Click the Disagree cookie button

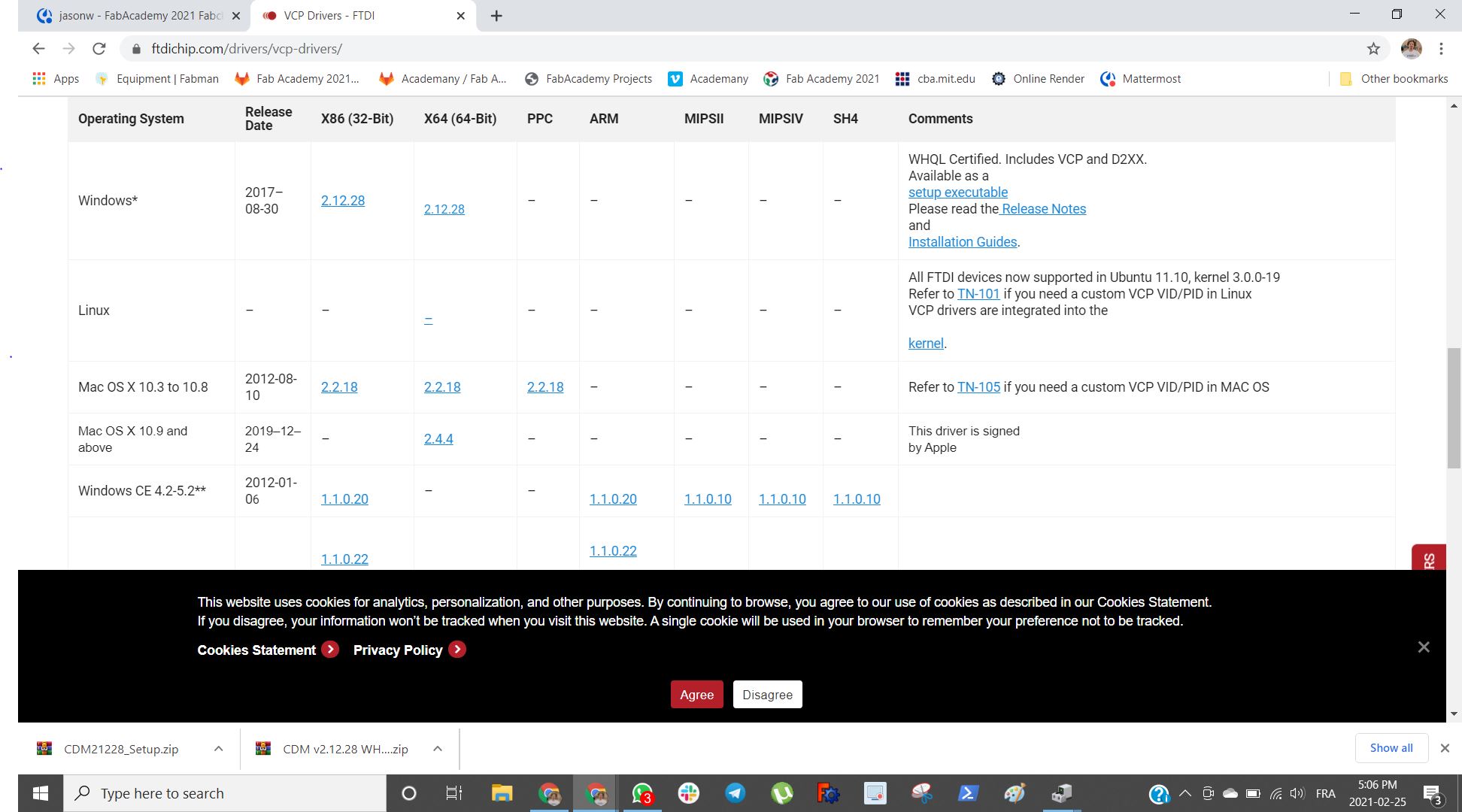(x=767, y=695)
